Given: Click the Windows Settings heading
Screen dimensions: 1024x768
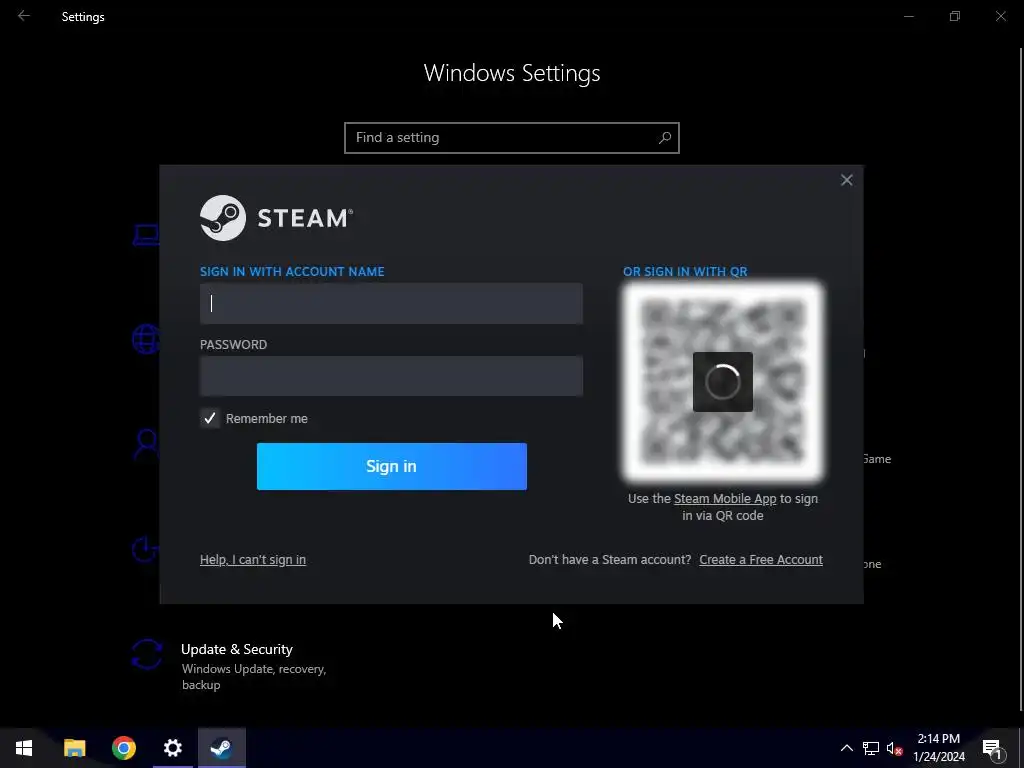Looking at the screenshot, I should [512, 72].
